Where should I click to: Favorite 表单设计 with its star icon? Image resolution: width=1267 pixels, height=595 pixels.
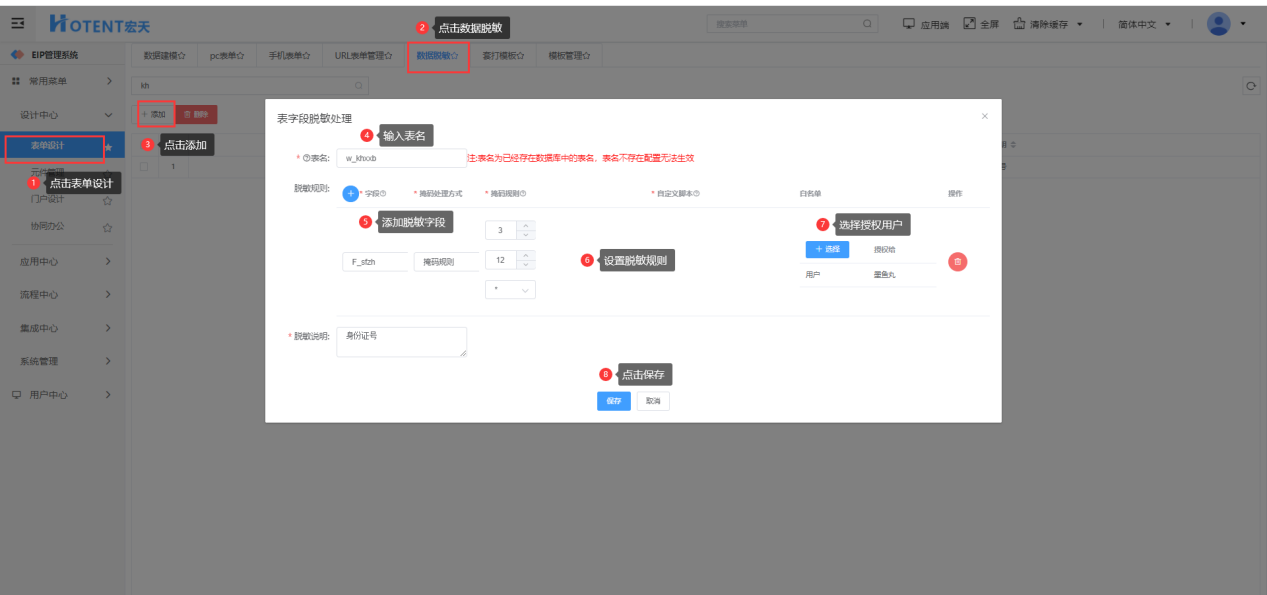pos(108,148)
